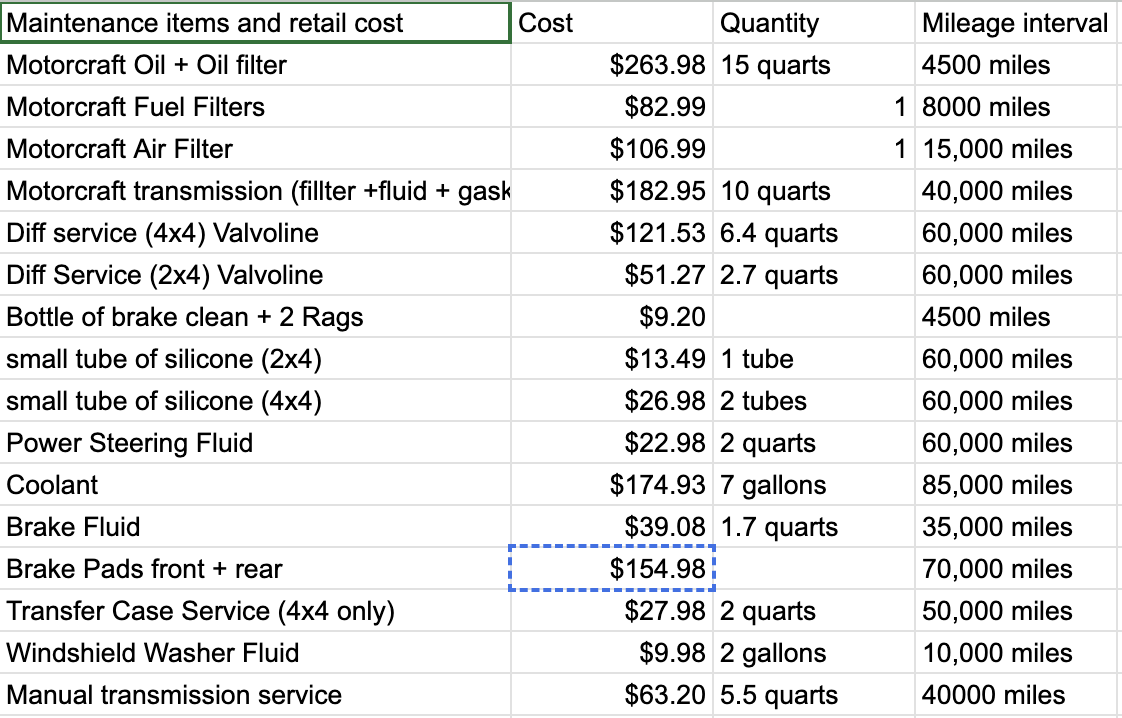Click the $121.53 cost cell
Viewport: 1122px width, 718px height.
click(x=612, y=233)
